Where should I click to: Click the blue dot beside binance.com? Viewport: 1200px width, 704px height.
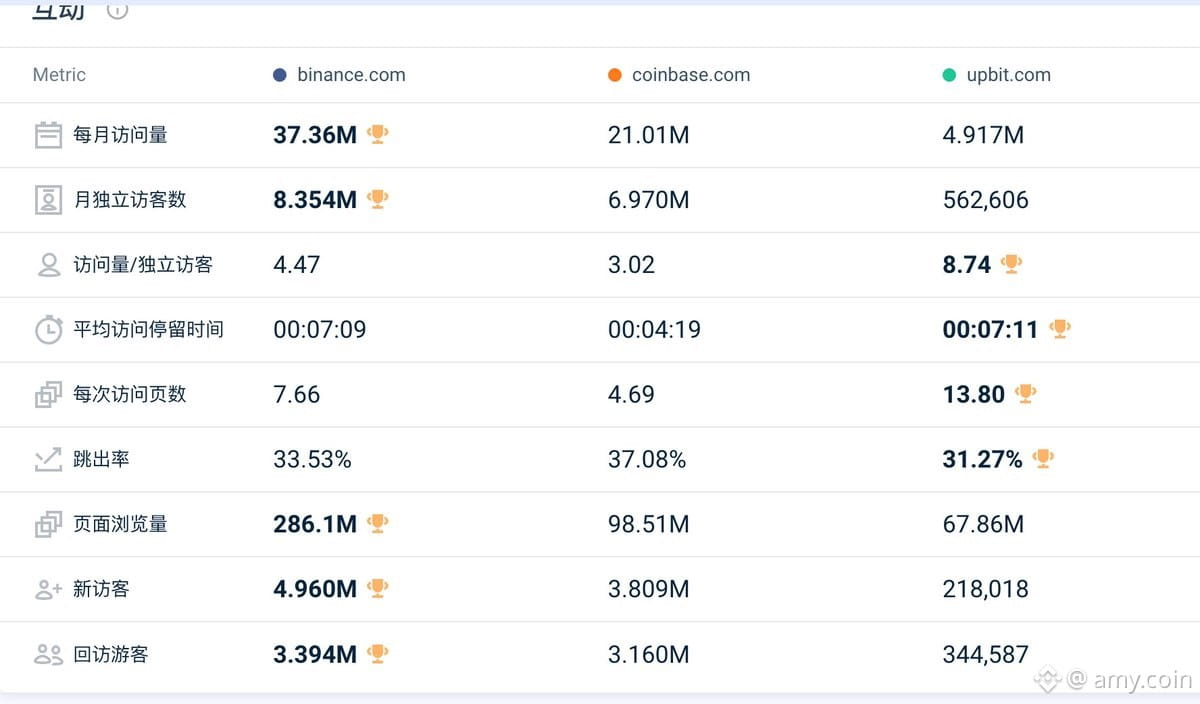280,75
